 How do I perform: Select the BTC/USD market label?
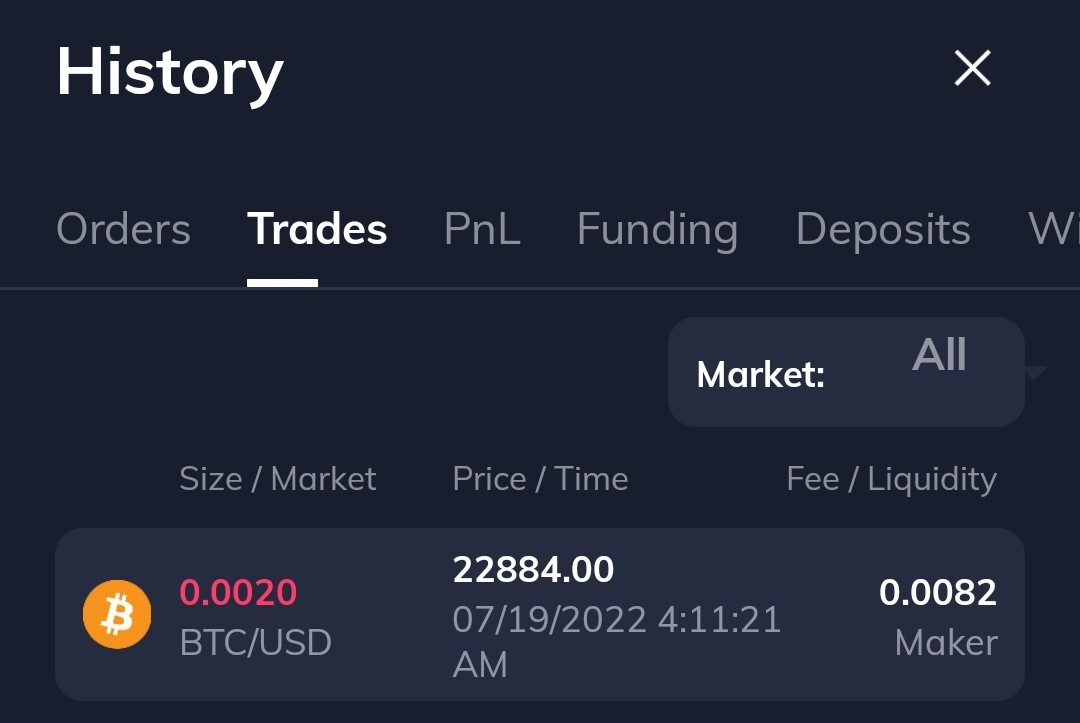pyautogui.click(x=256, y=642)
